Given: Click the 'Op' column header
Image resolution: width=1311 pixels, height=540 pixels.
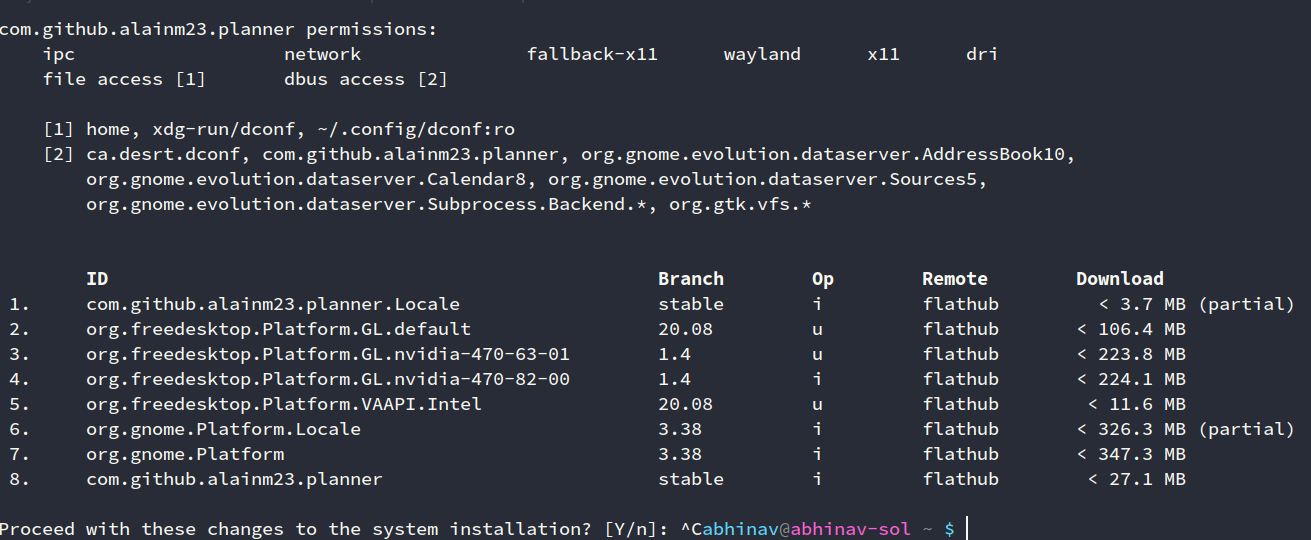Looking at the screenshot, I should (x=823, y=279).
